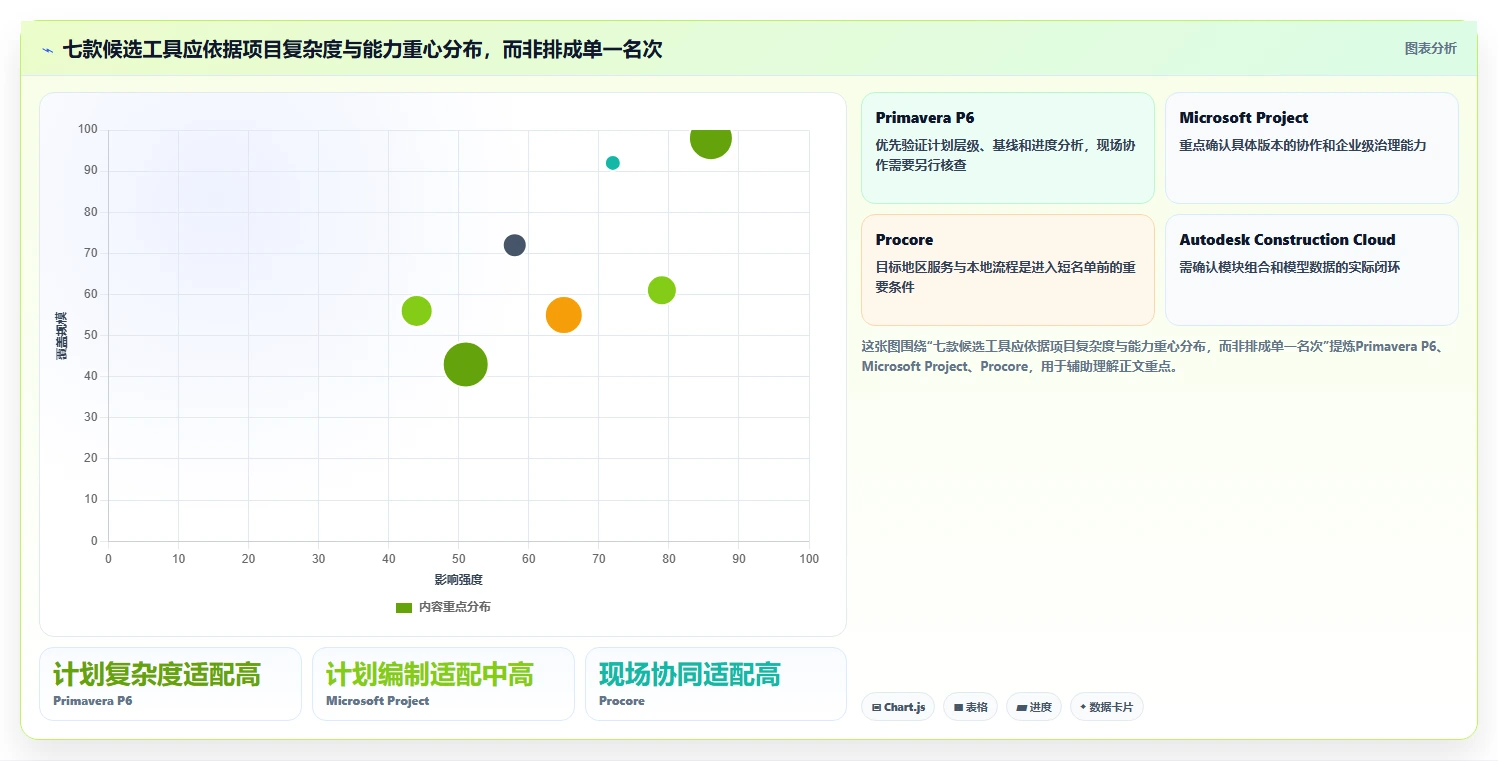Open the Primavera P6 card
Screen dimensions: 1498x761
1008,148
